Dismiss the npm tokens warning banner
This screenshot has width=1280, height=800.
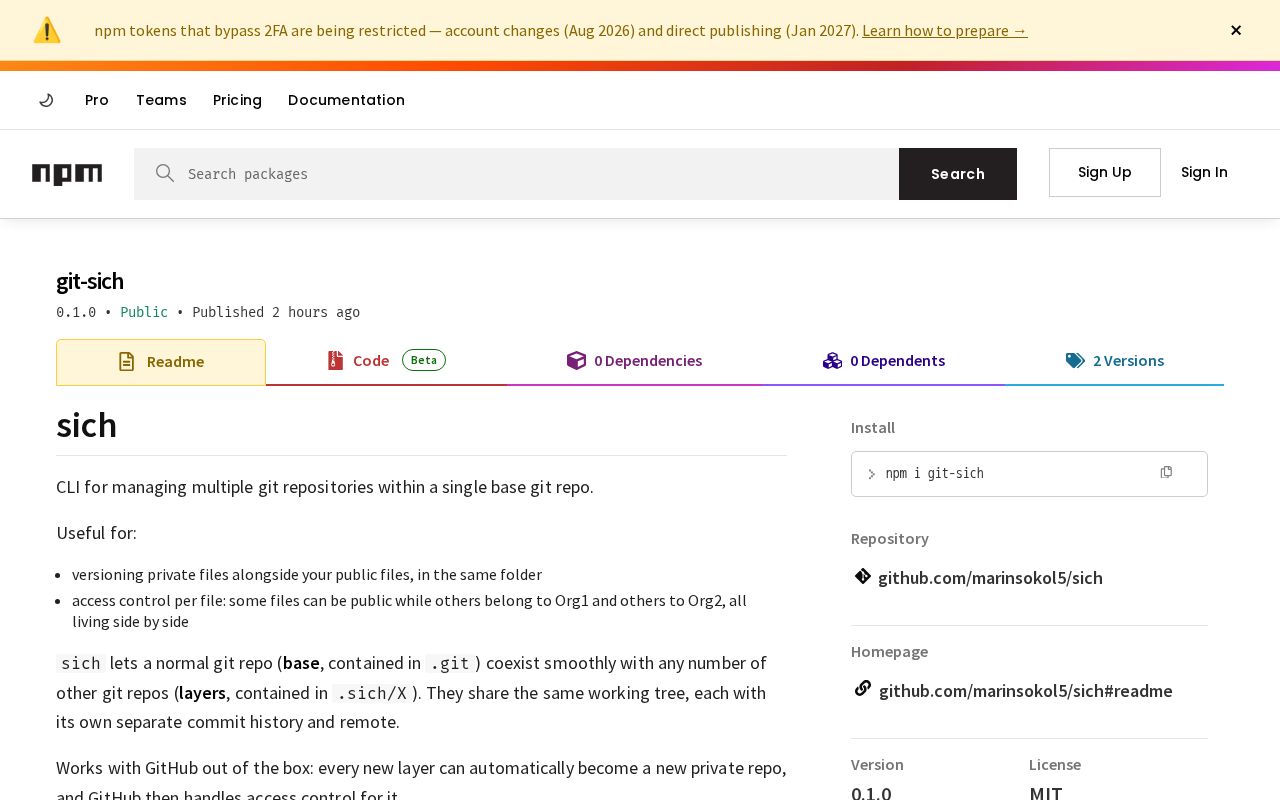coord(1236,30)
